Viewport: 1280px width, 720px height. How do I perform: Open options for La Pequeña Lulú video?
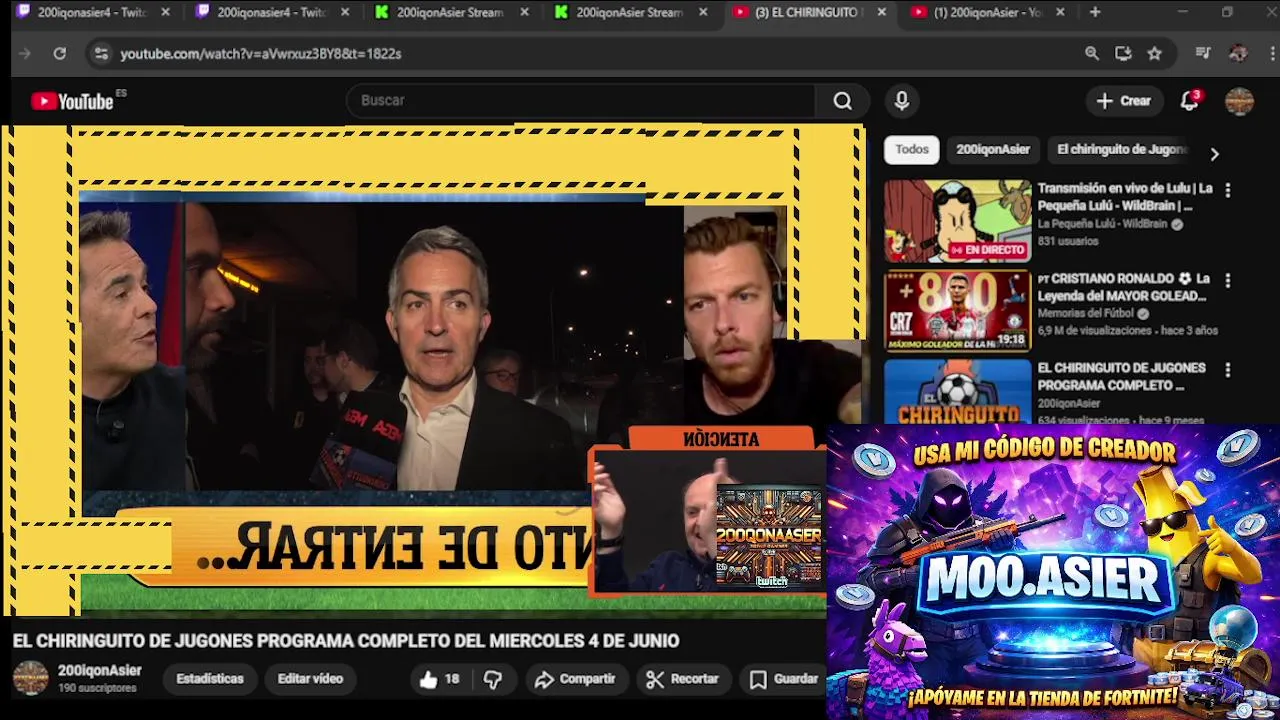tap(1228, 190)
